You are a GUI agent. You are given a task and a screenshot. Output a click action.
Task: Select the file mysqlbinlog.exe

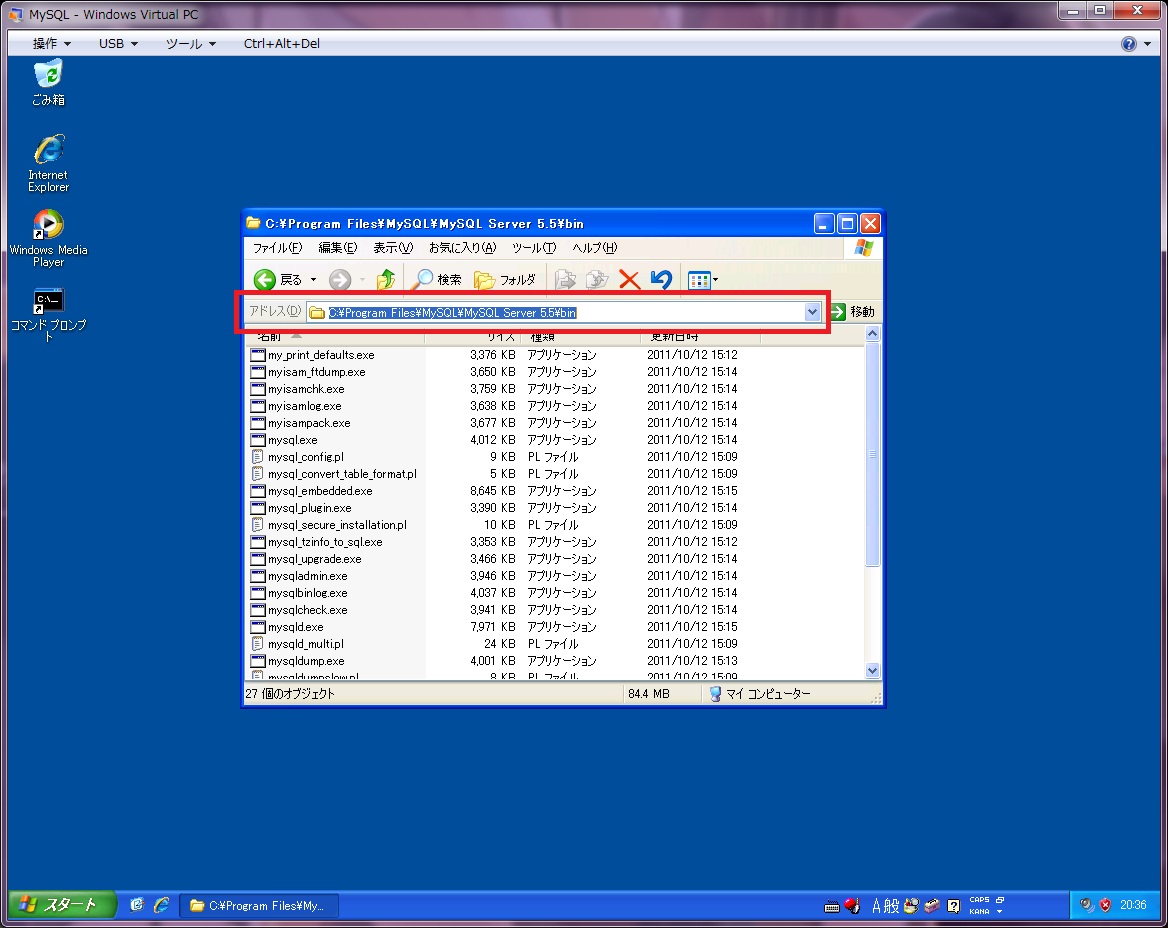click(x=308, y=594)
